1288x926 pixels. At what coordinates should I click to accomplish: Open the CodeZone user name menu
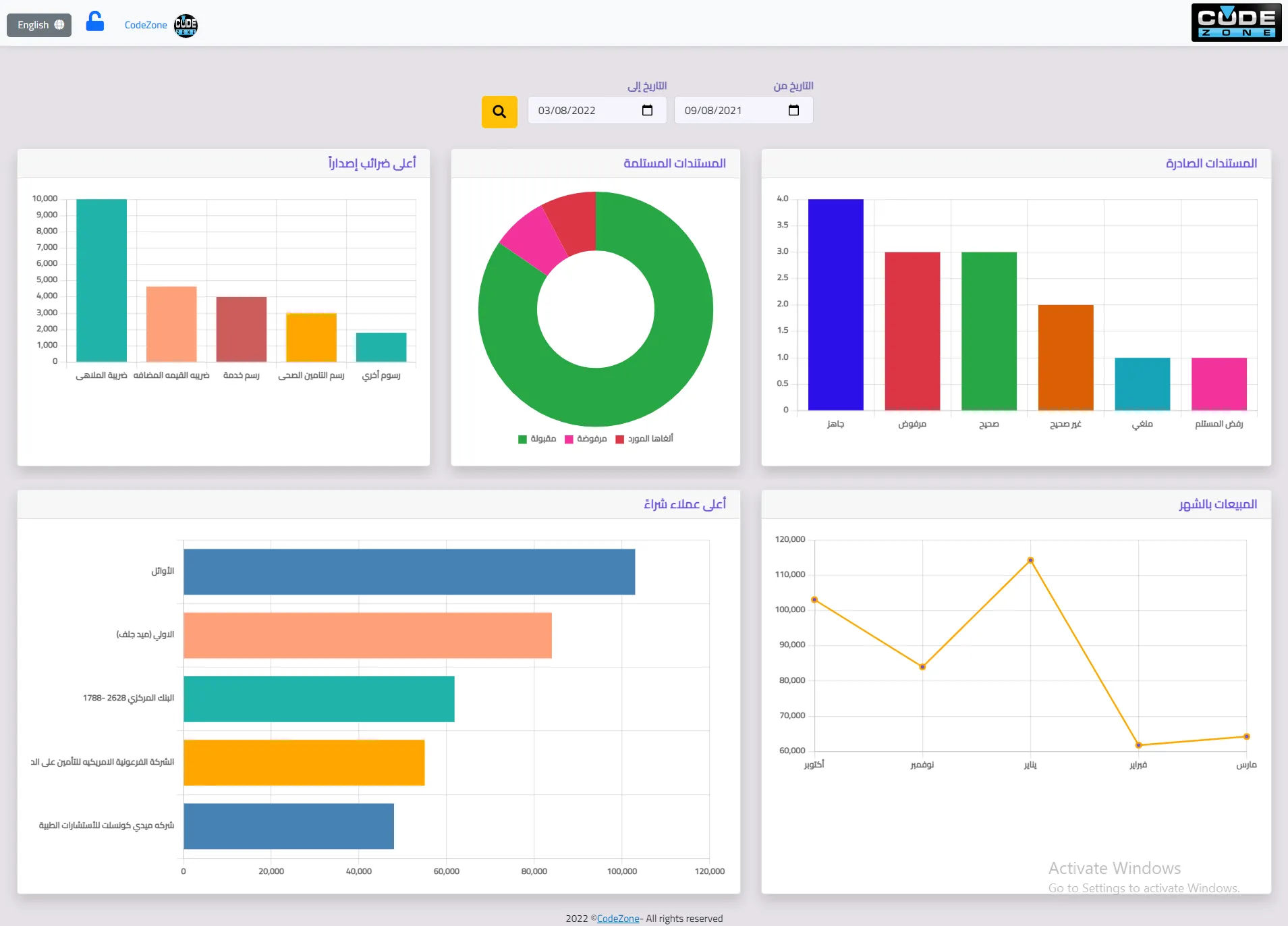146,25
